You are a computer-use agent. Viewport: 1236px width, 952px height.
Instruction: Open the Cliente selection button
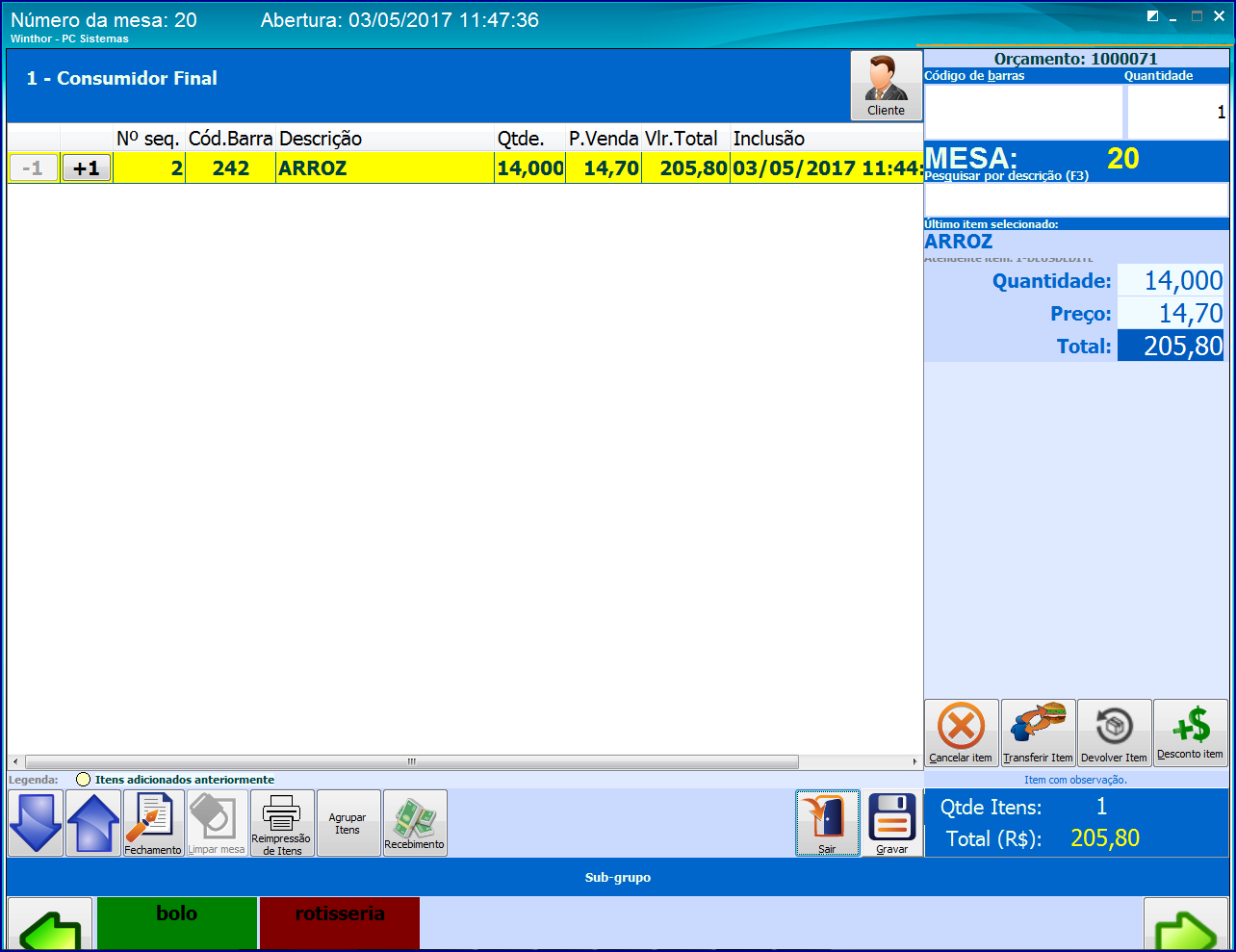(886, 86)
